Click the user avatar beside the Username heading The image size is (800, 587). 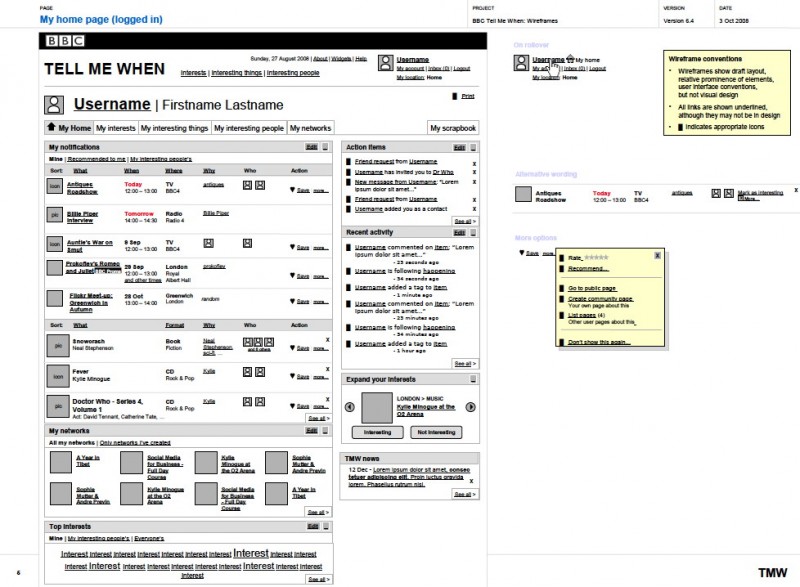(x=55, y=104)
